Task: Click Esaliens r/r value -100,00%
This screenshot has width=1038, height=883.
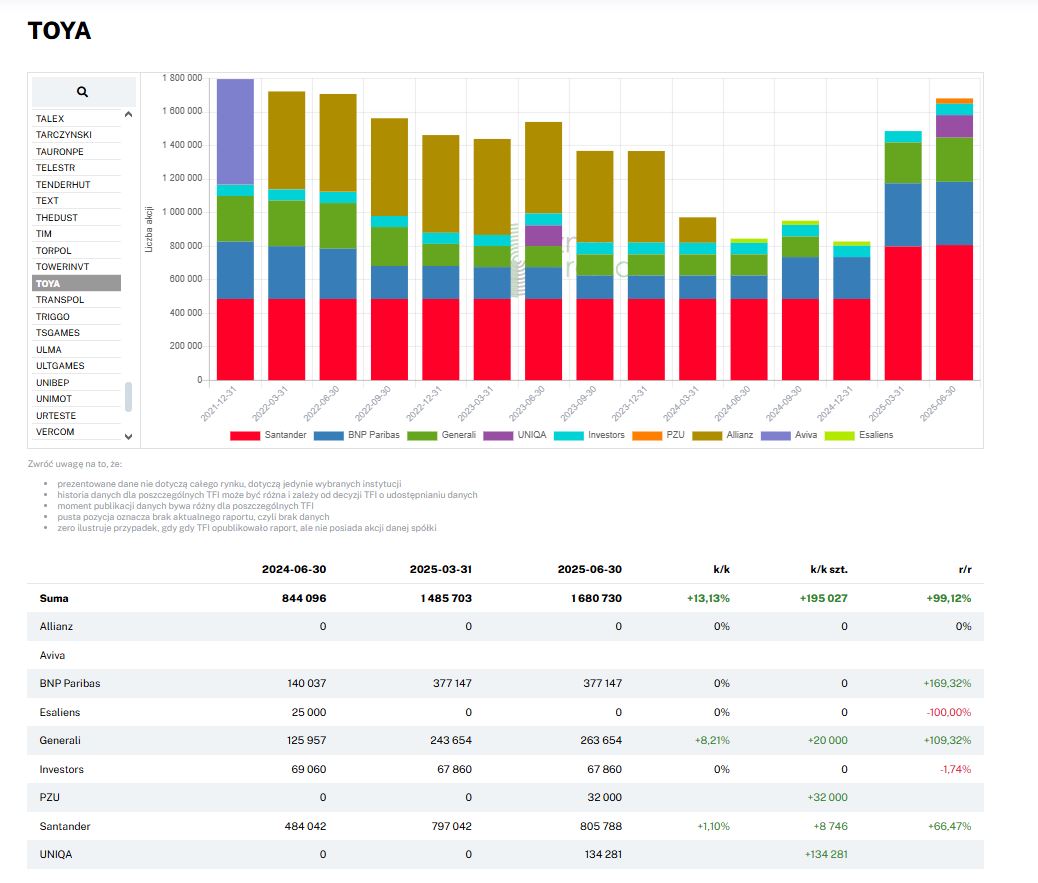Action: [x=949, y=712]
